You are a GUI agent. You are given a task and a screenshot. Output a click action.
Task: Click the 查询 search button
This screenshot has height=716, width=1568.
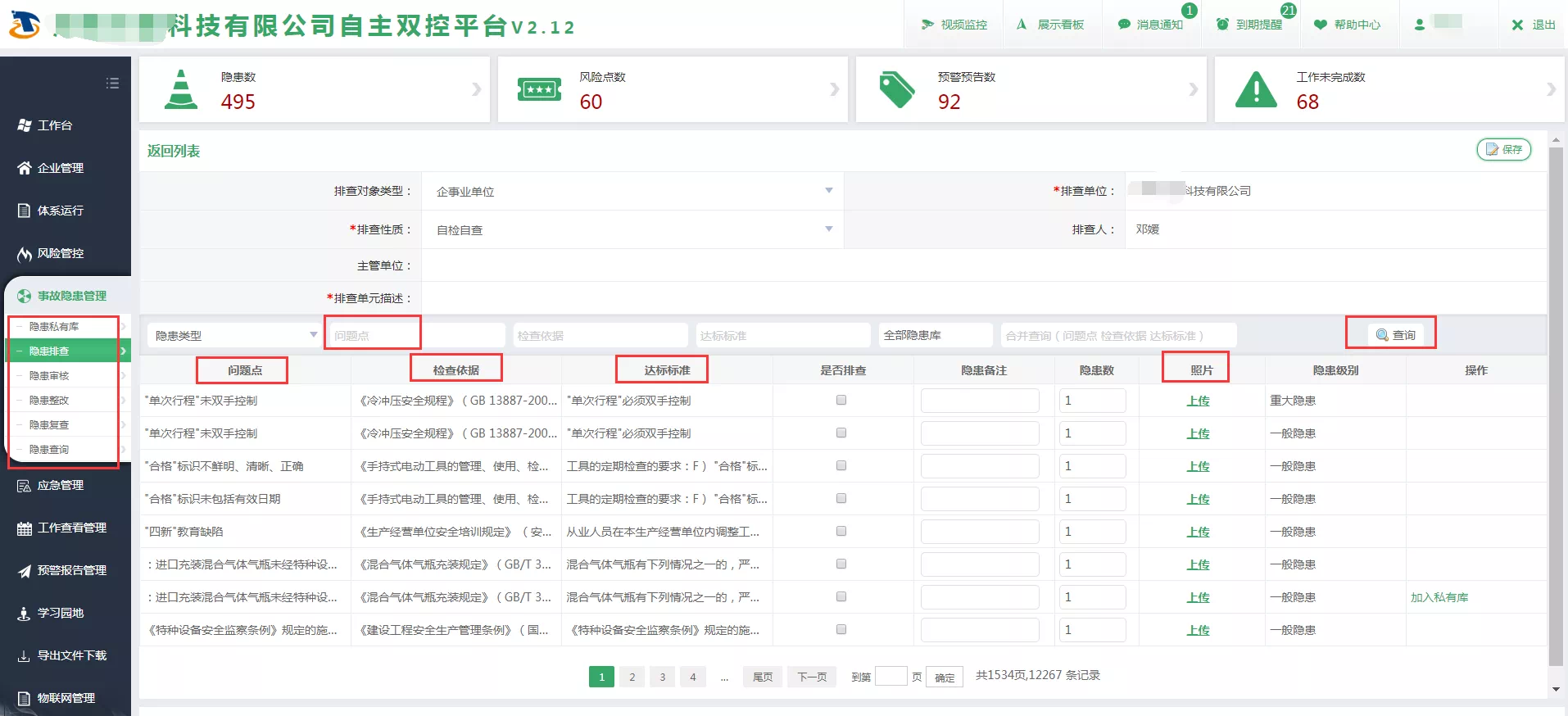1396,335
